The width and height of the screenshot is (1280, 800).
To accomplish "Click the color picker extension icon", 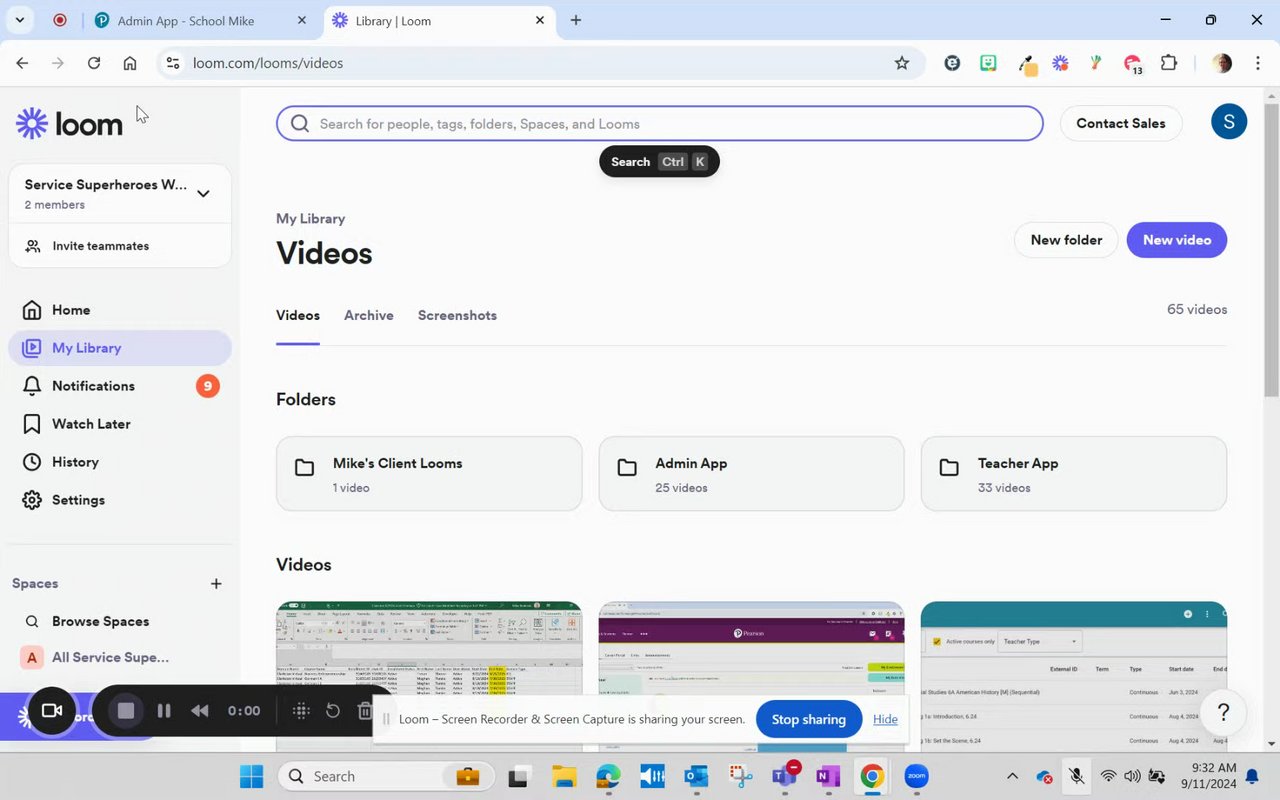I will (1027, 65).
